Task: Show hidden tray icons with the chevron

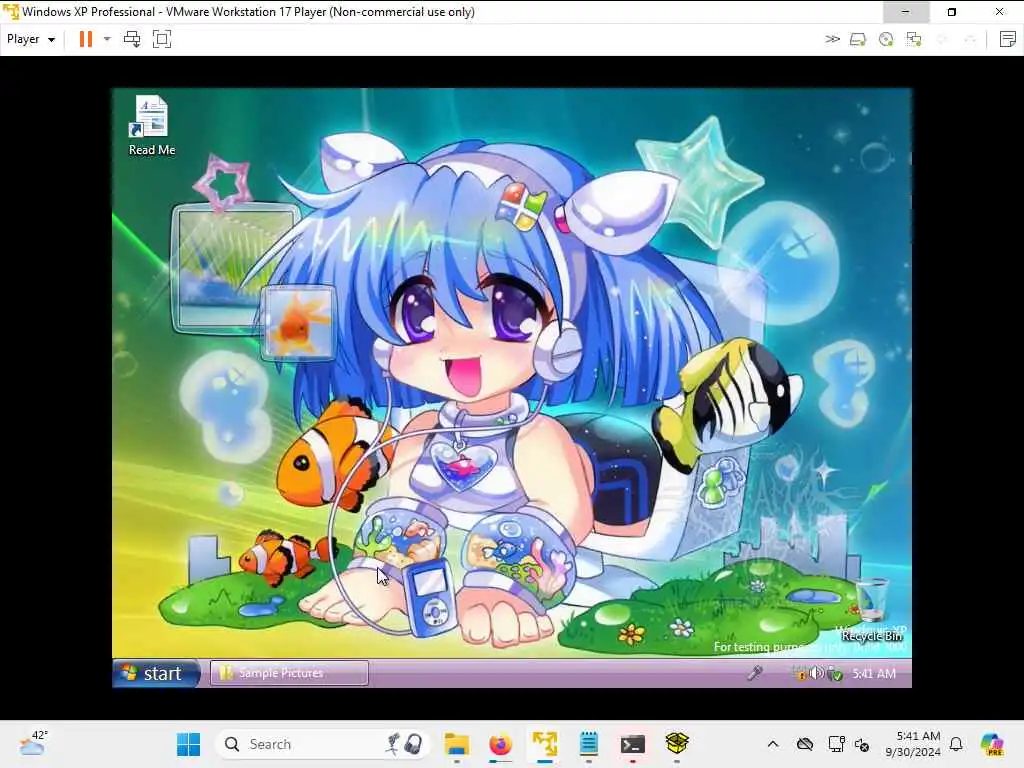Action: click(x=773, y=744)
